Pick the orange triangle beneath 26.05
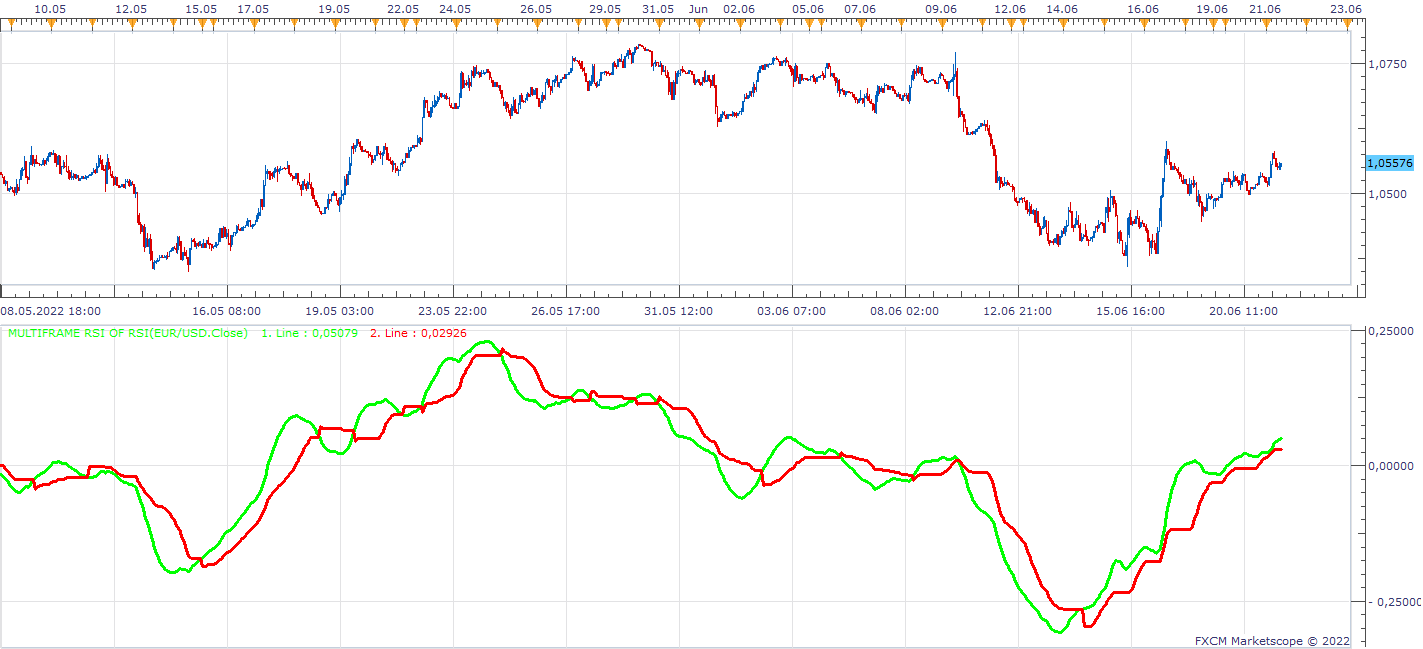 [x=536, y=22]
